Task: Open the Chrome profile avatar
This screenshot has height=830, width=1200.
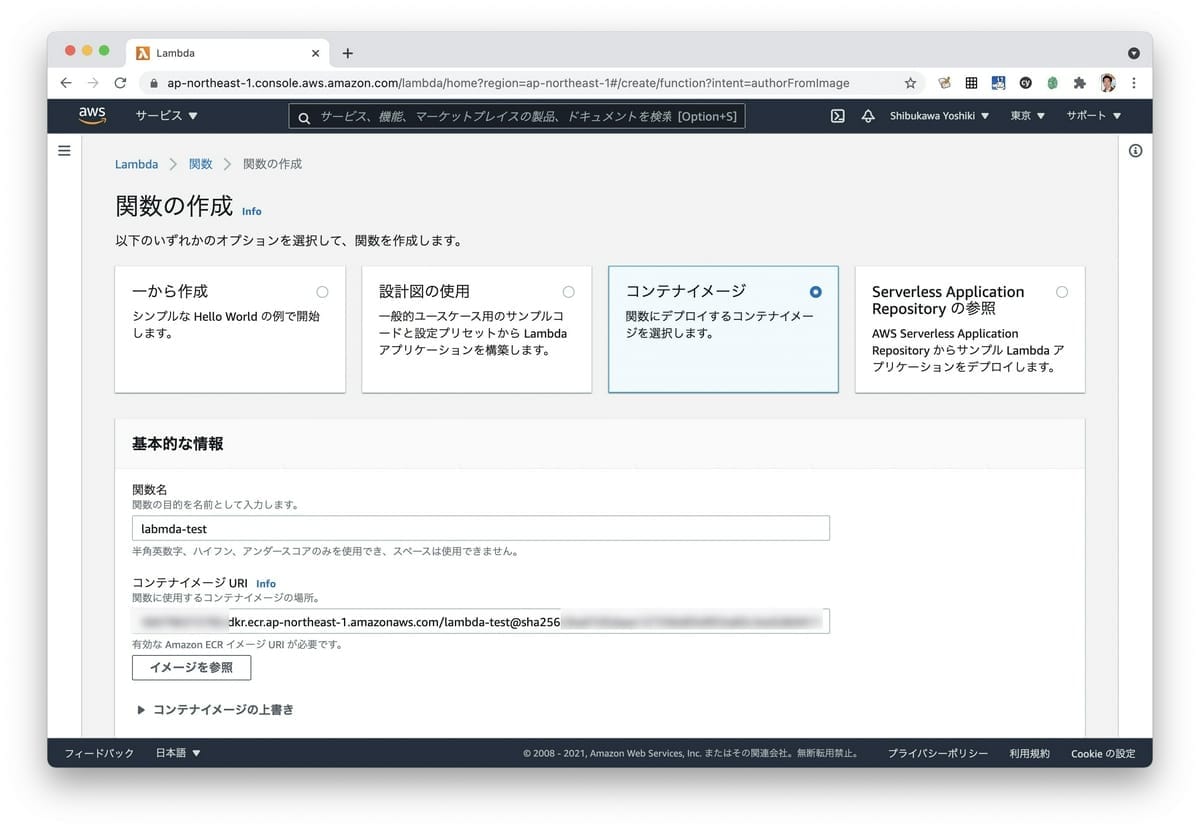Action: [1108, 83]
